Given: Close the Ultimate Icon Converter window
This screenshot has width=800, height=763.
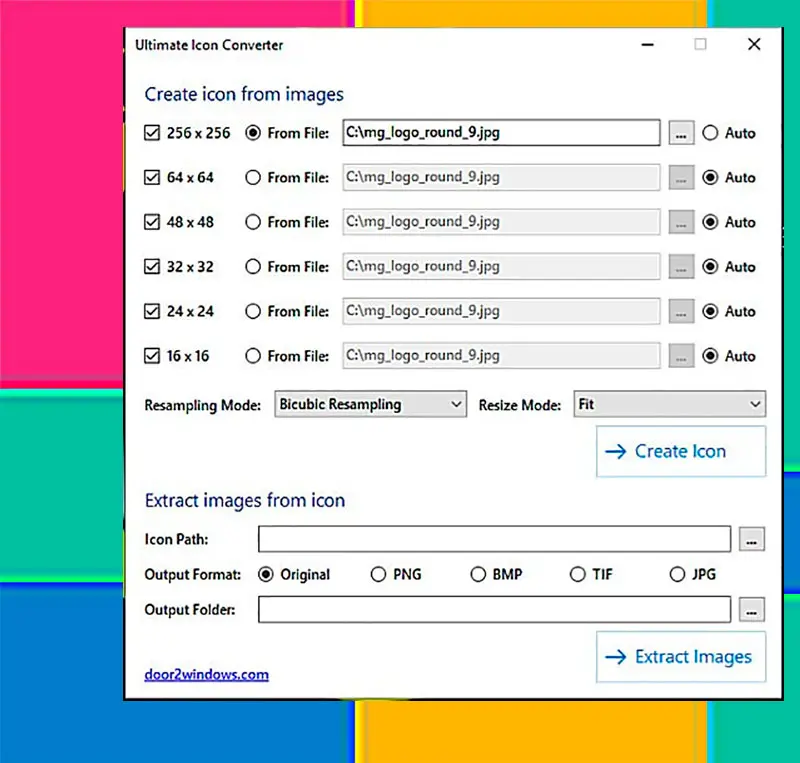Looking at the screenshot, I should coord(754,45).
